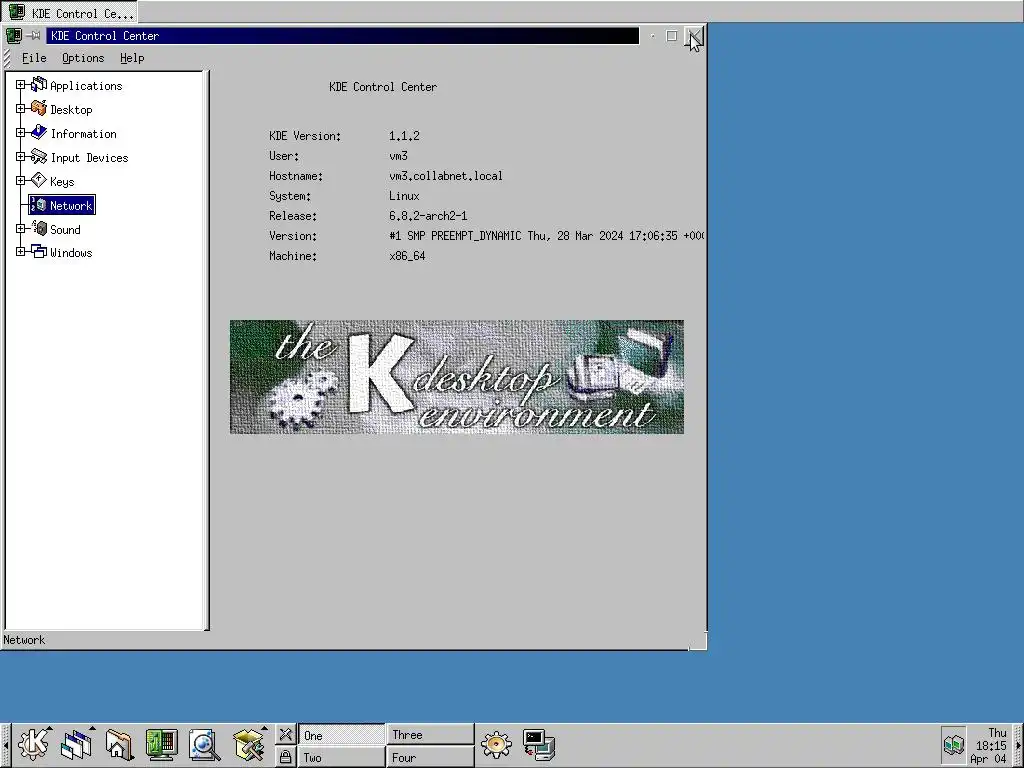
Task: Click the System value Linux
Action: tap(404, 196)
